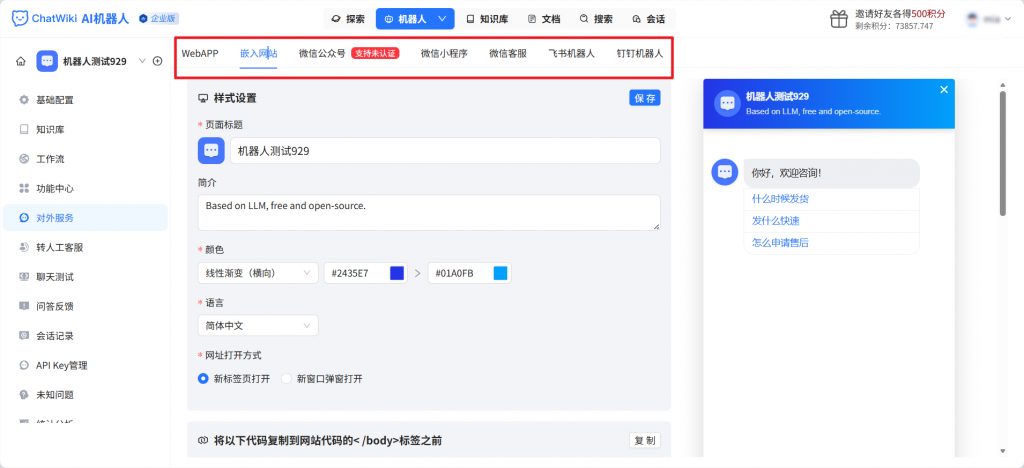The width and height of the screenshot is (1024, 468).
Task: Switch to the 嵌入网站 tab
Action: click(259, 54)
